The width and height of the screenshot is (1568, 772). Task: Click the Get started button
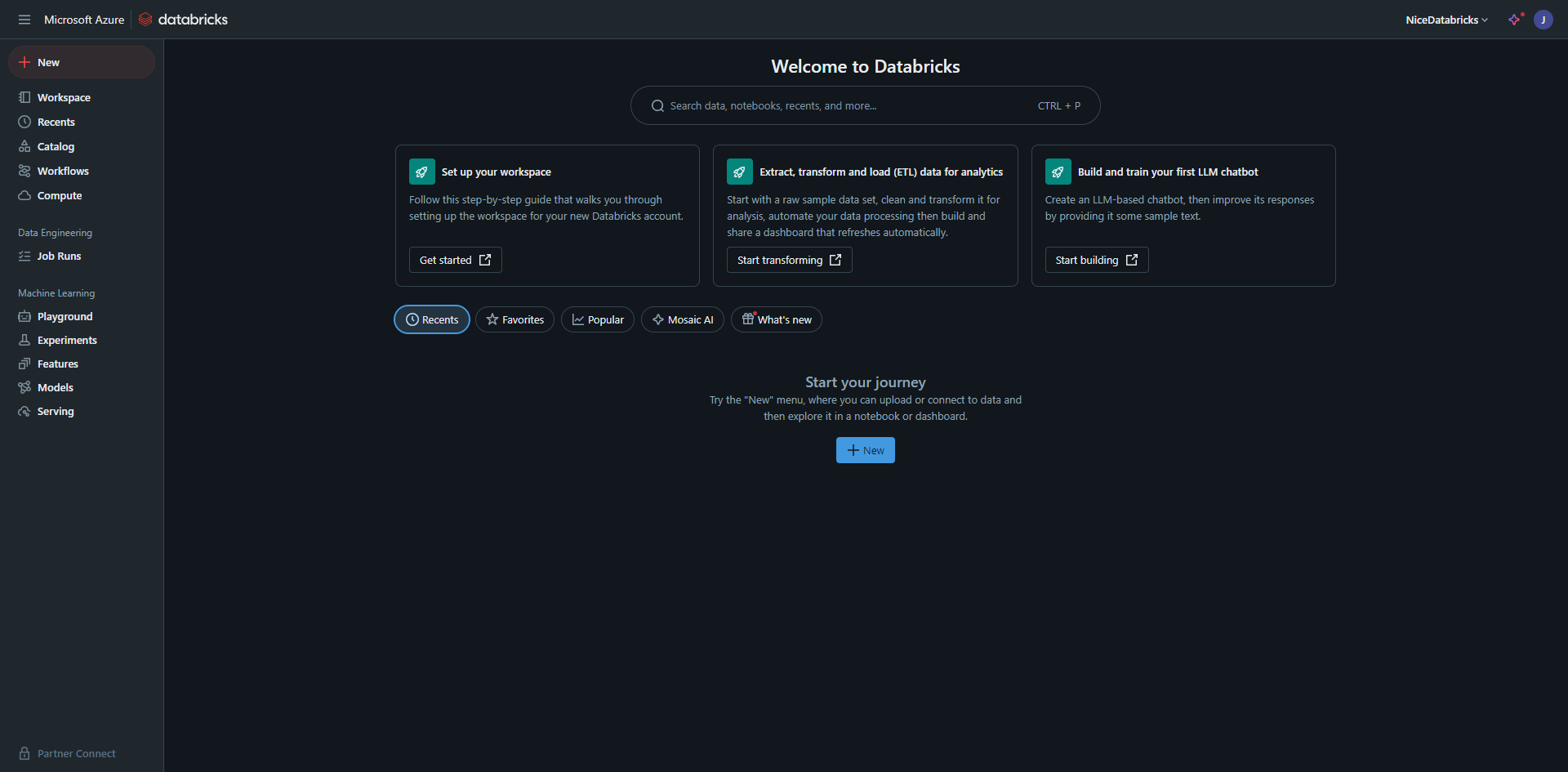pyautogui.click(x=456, y=260)
